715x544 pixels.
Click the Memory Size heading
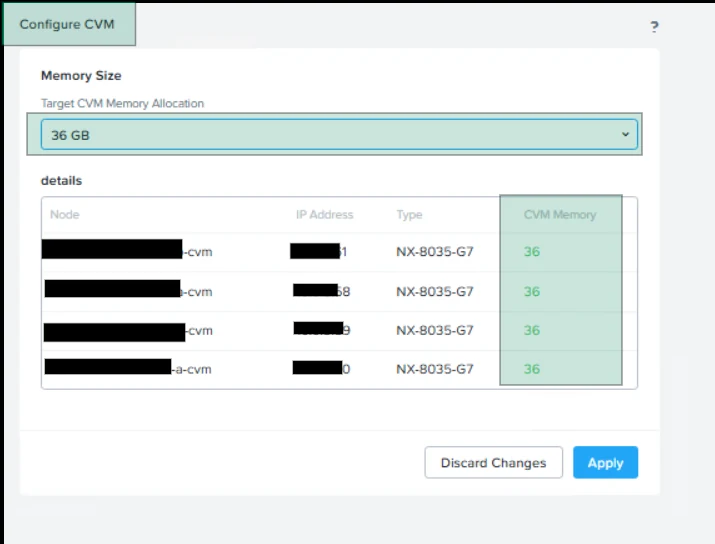click(81, 76)
